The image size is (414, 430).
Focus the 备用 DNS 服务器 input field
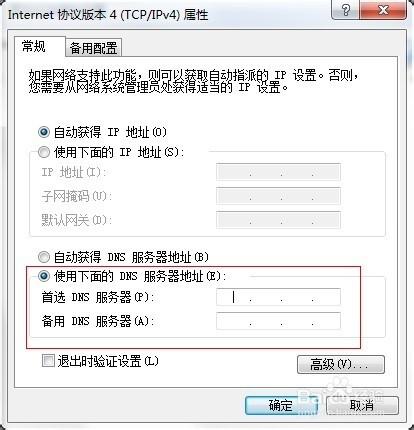[278, 321]
